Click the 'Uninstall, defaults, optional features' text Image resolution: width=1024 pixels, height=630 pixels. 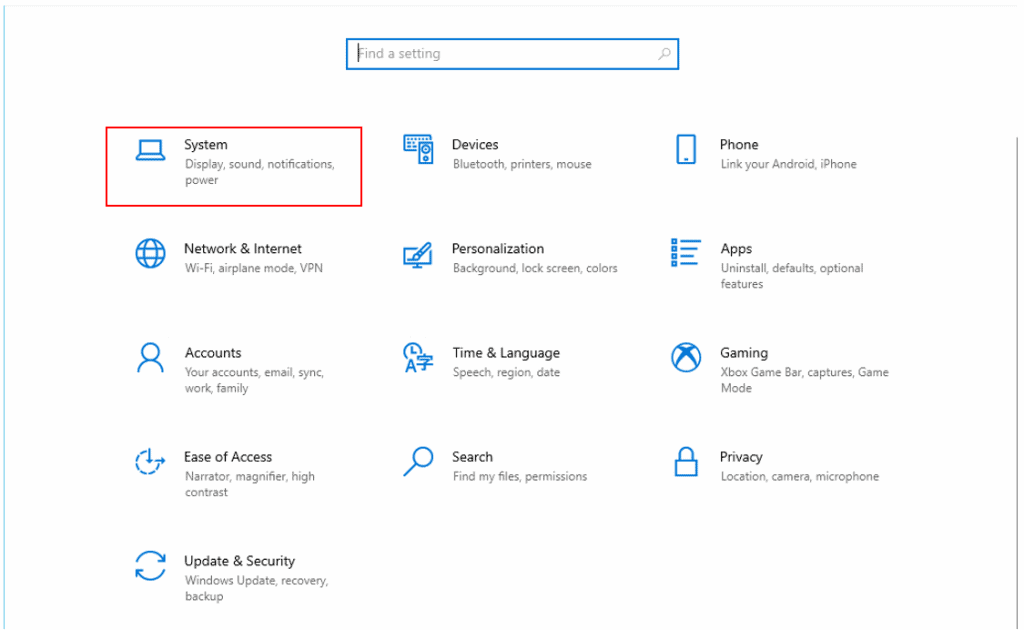pyautogui.click(x=791, y=276)
